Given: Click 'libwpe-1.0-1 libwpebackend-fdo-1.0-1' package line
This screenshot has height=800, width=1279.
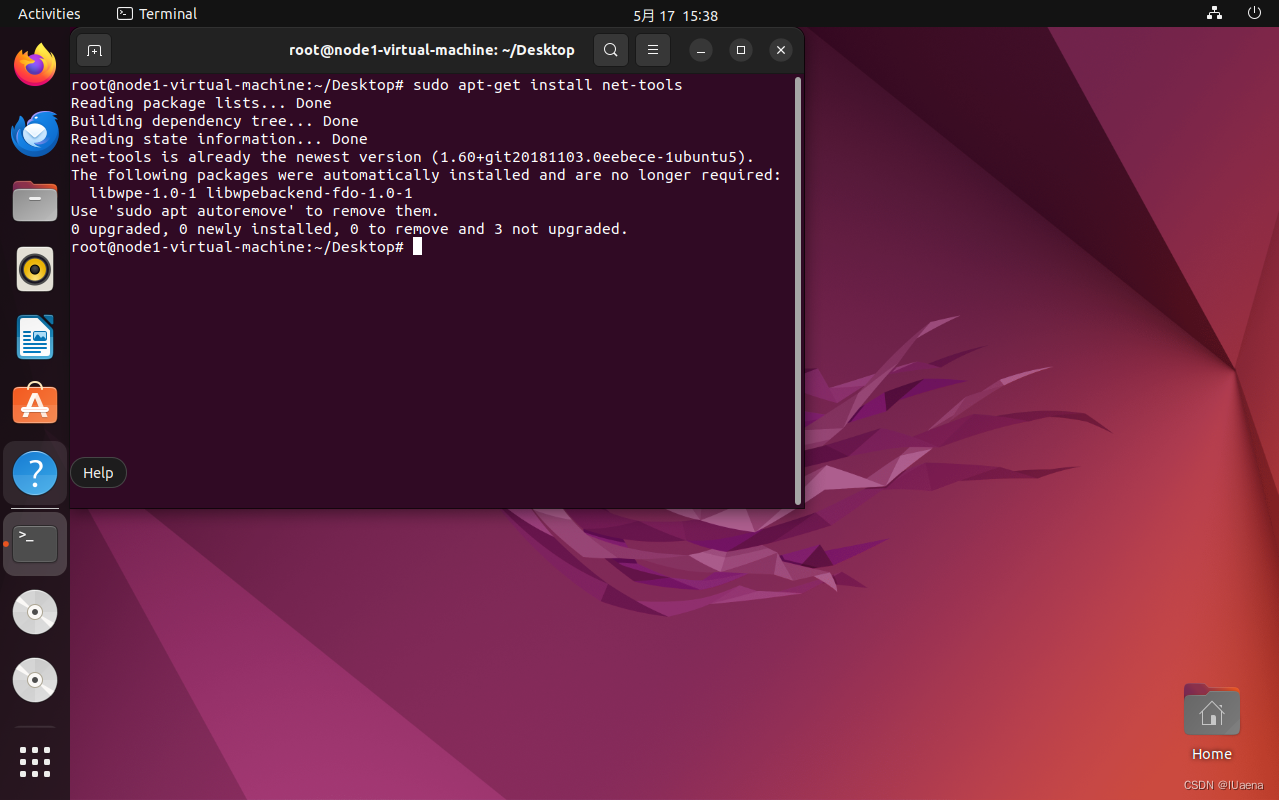Looking at the screenshot, I should tap(251, 193).
